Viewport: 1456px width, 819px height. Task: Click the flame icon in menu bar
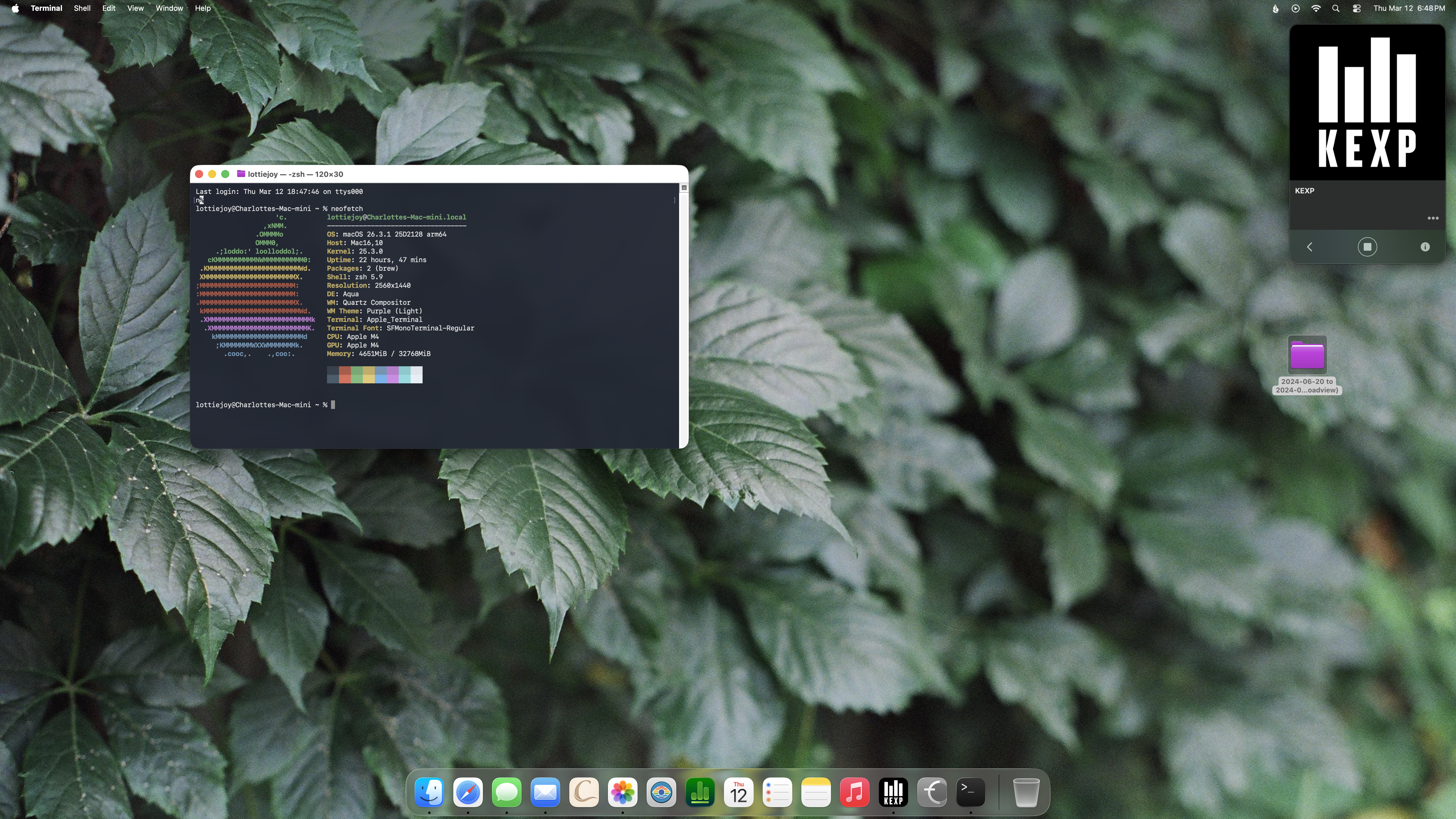1275,8
